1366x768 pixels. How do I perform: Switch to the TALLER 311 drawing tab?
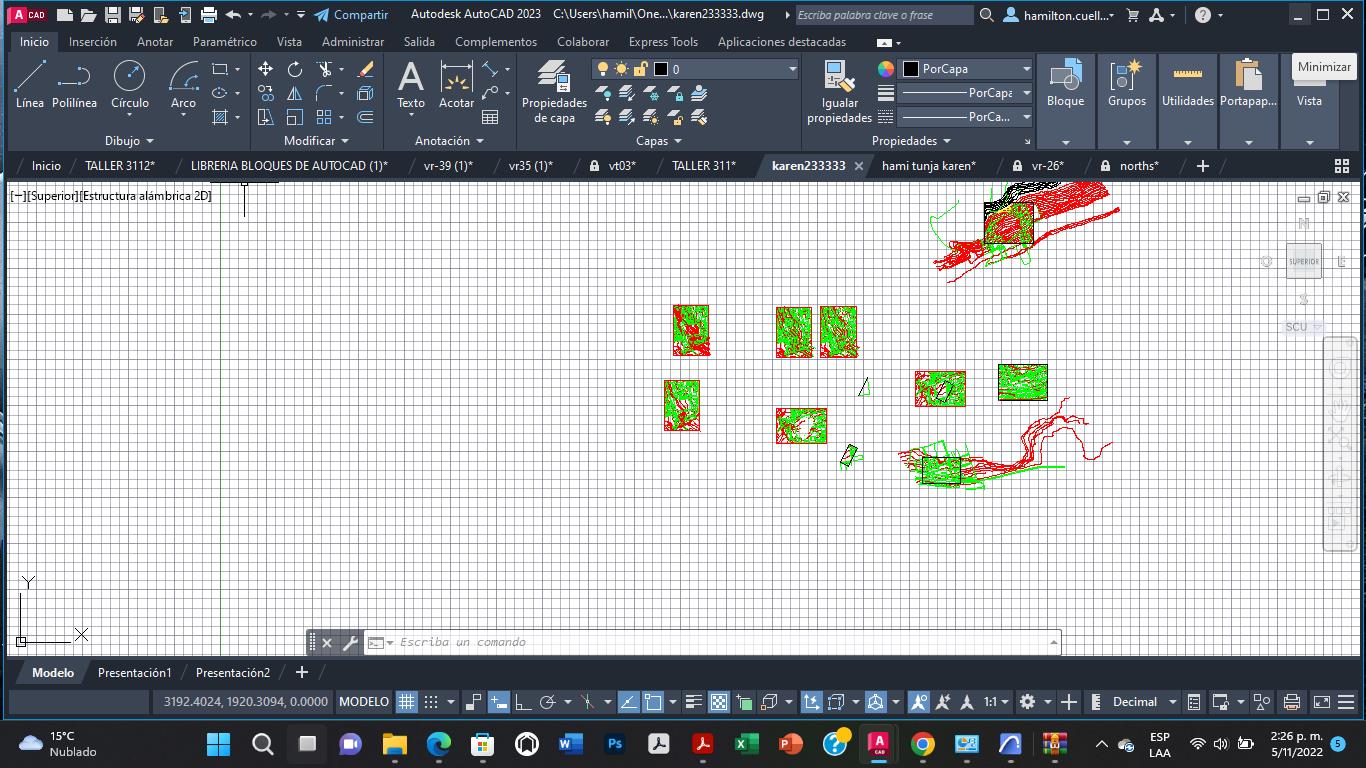[703, 166]
